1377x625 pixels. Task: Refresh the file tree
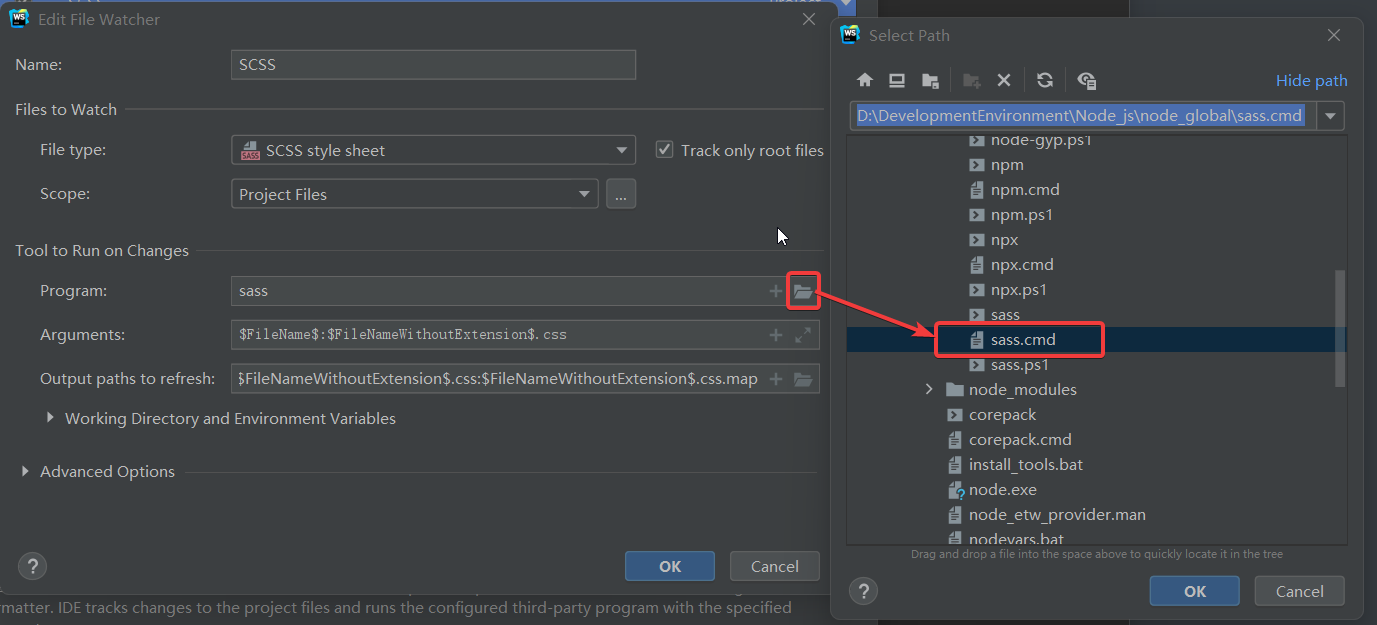tap(1044, 80)
